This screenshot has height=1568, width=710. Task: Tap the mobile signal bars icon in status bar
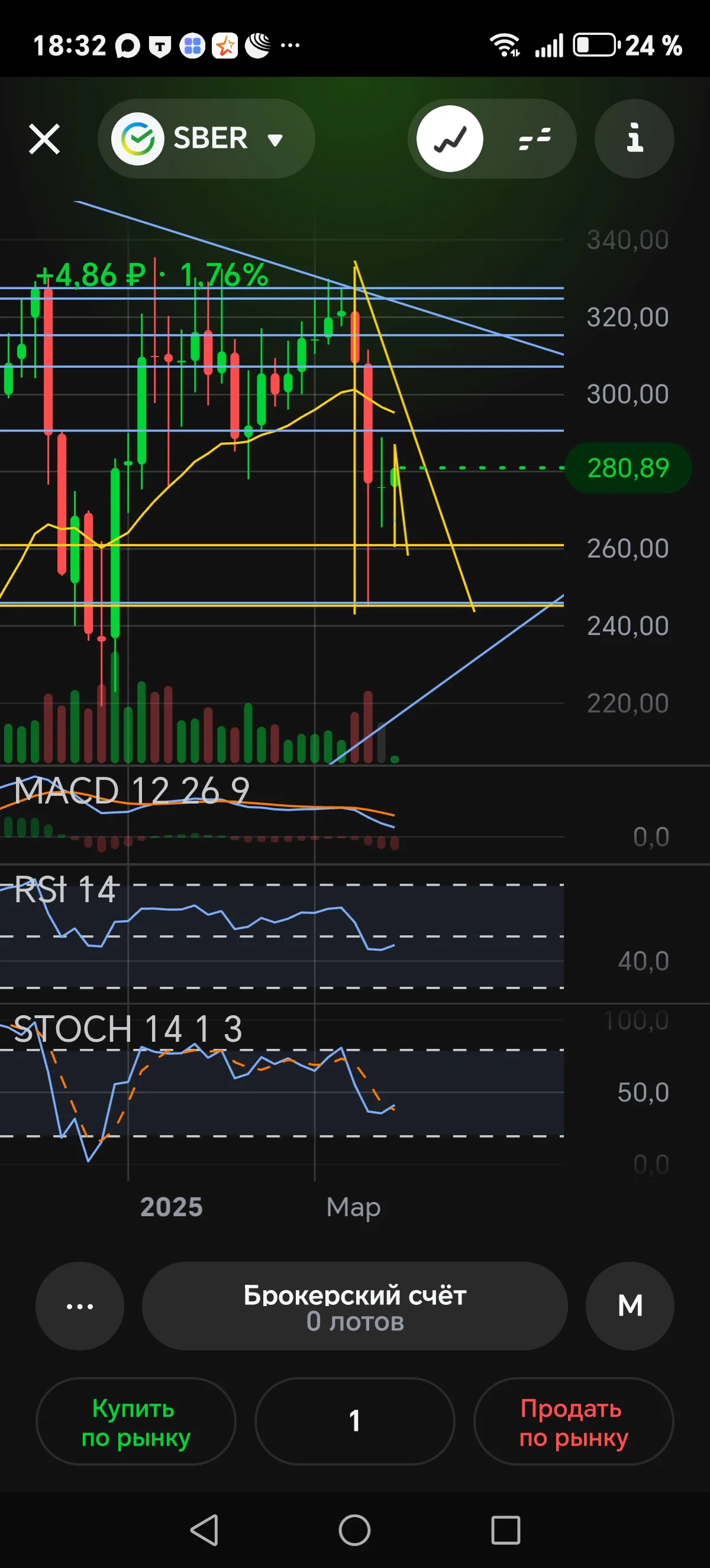548,46
